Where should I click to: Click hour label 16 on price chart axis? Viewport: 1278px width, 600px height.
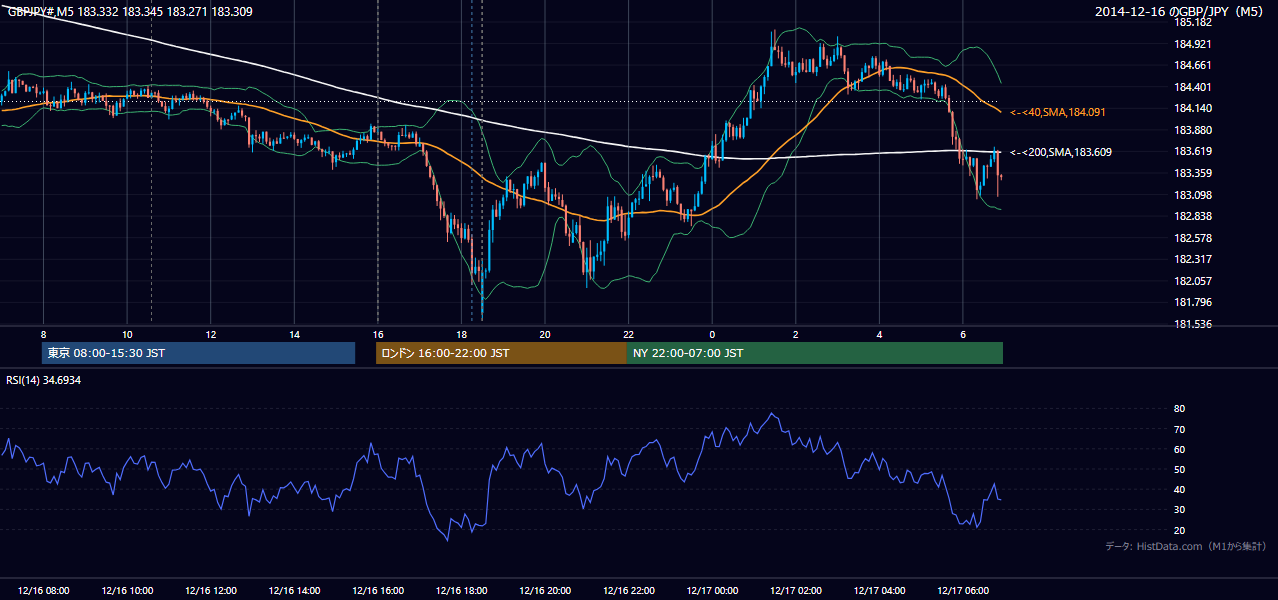(x=378, y=334)
